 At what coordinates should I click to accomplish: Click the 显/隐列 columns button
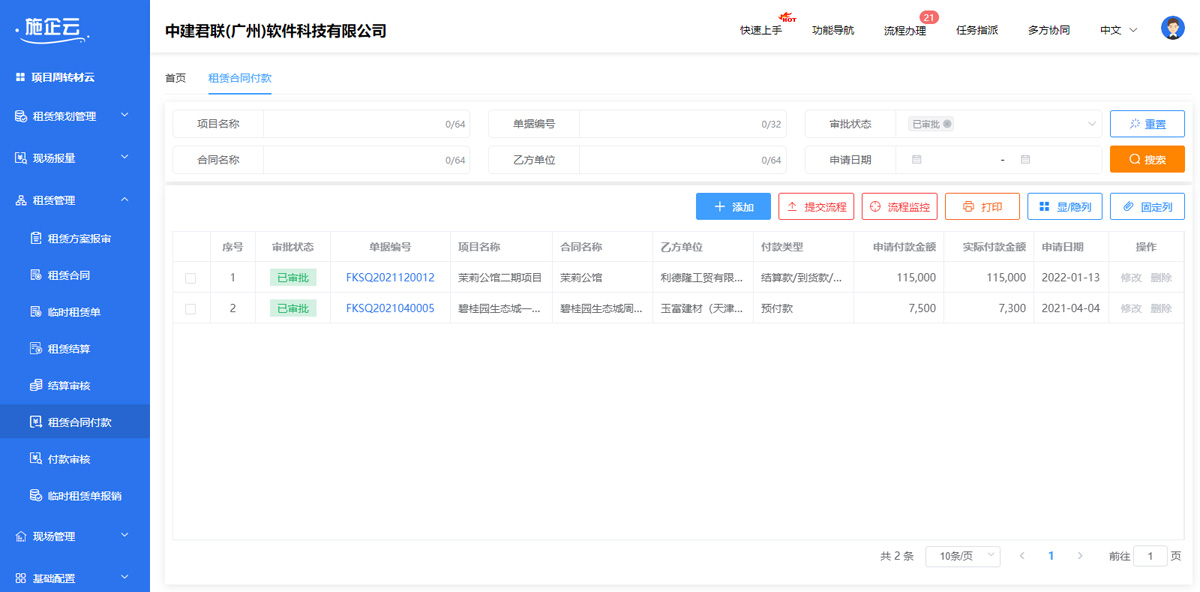tap(1065, 207)
